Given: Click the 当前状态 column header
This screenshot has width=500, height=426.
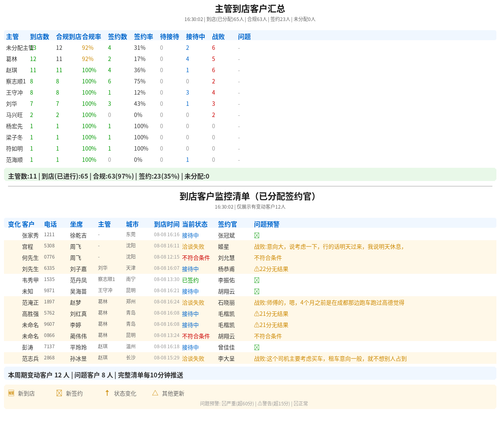Looking at the screenshot, I should click(x=195, y=224).
